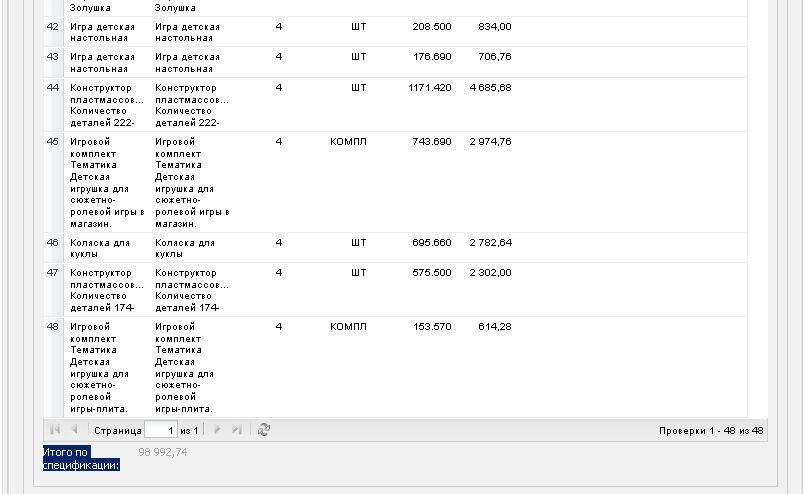Click first-column 'игры-плита' set description
The image size is (803, 494).
[98, 368]
